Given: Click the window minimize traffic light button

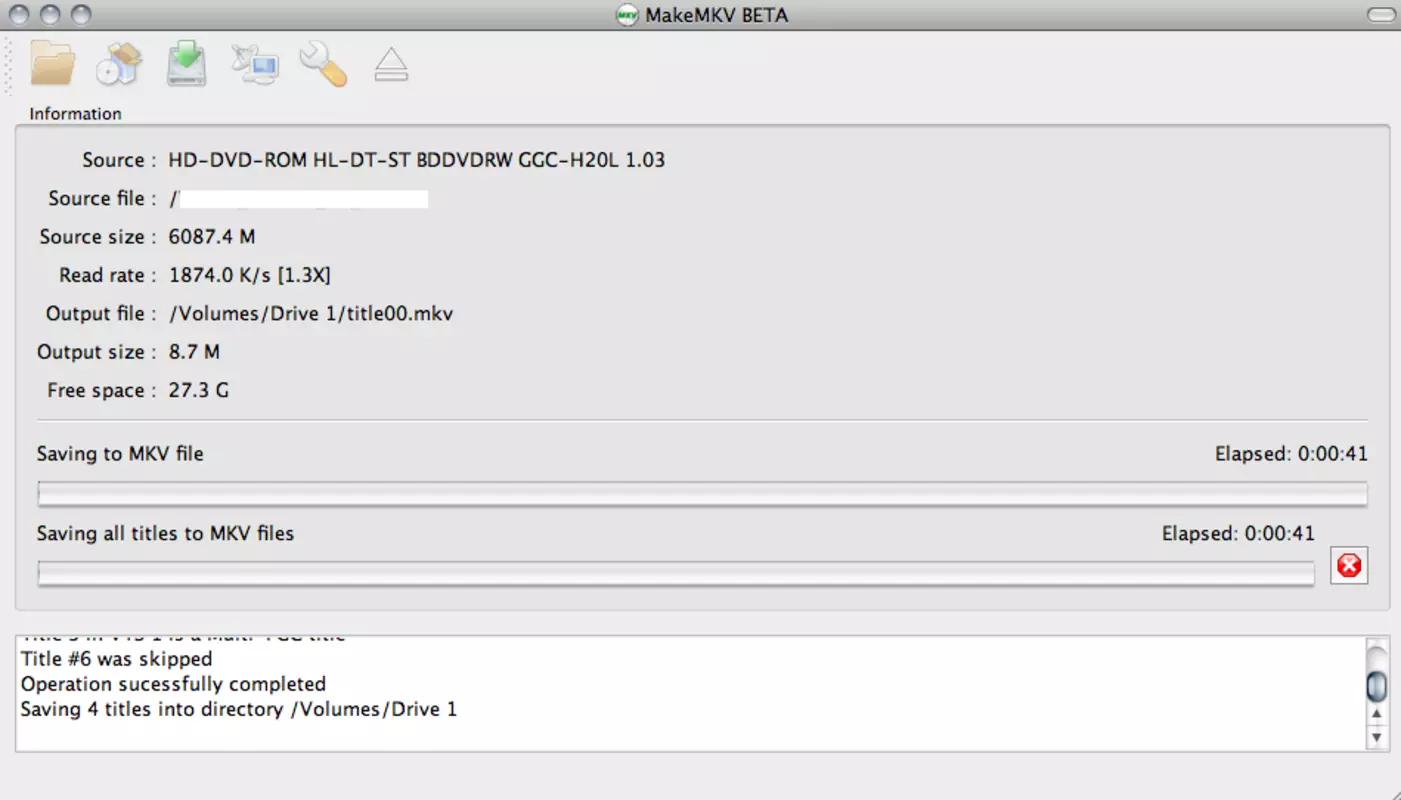Looking at the screenshot, I should coord(50,15).
